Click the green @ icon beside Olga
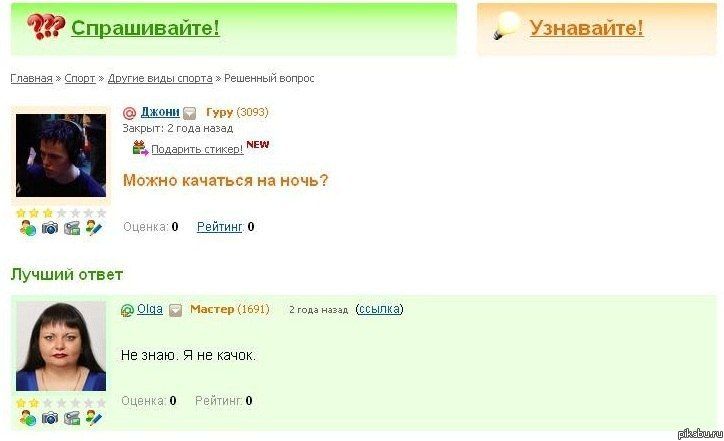Screen dimensions: 724x441 (127, 310)
